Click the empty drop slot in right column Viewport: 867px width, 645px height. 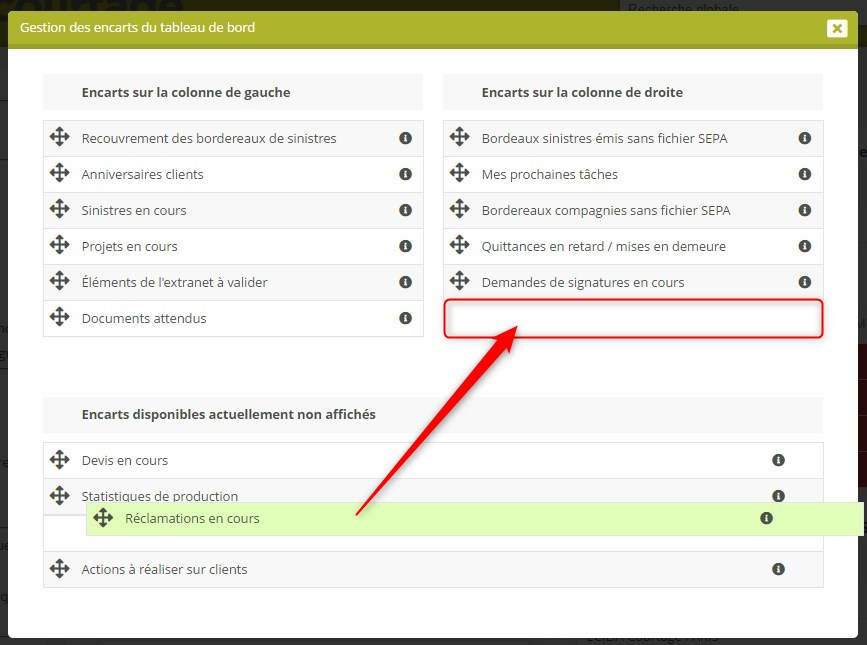(x=633, y=319)
